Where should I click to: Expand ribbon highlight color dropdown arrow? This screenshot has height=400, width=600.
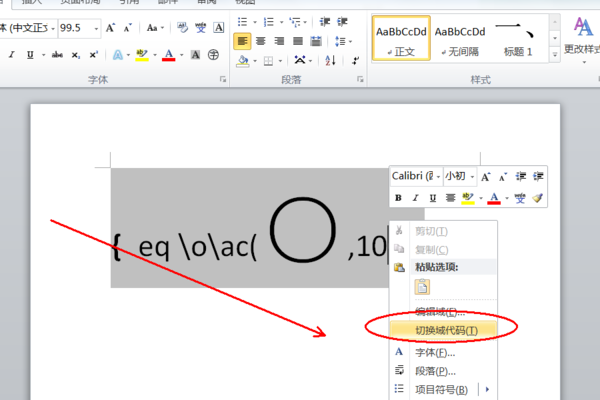coord(155,55)
